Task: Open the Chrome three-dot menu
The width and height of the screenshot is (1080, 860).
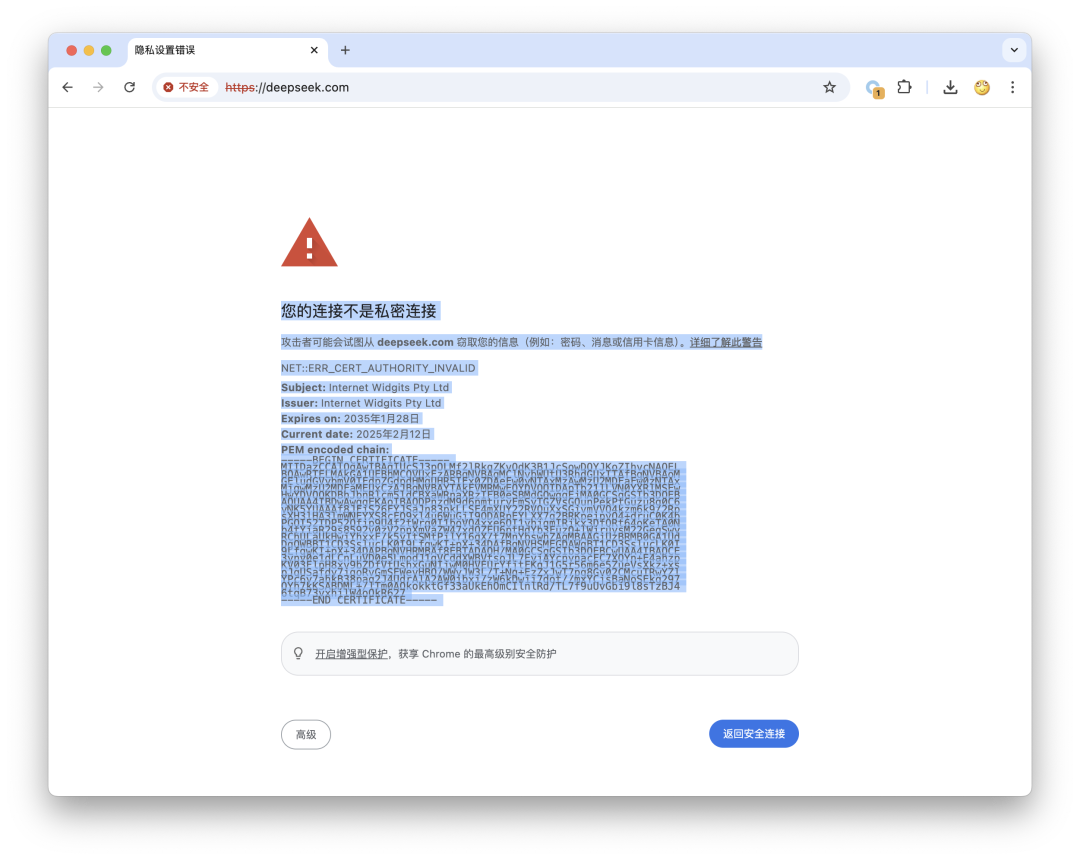Action: pyautogui.click(x=1012, y=87)
